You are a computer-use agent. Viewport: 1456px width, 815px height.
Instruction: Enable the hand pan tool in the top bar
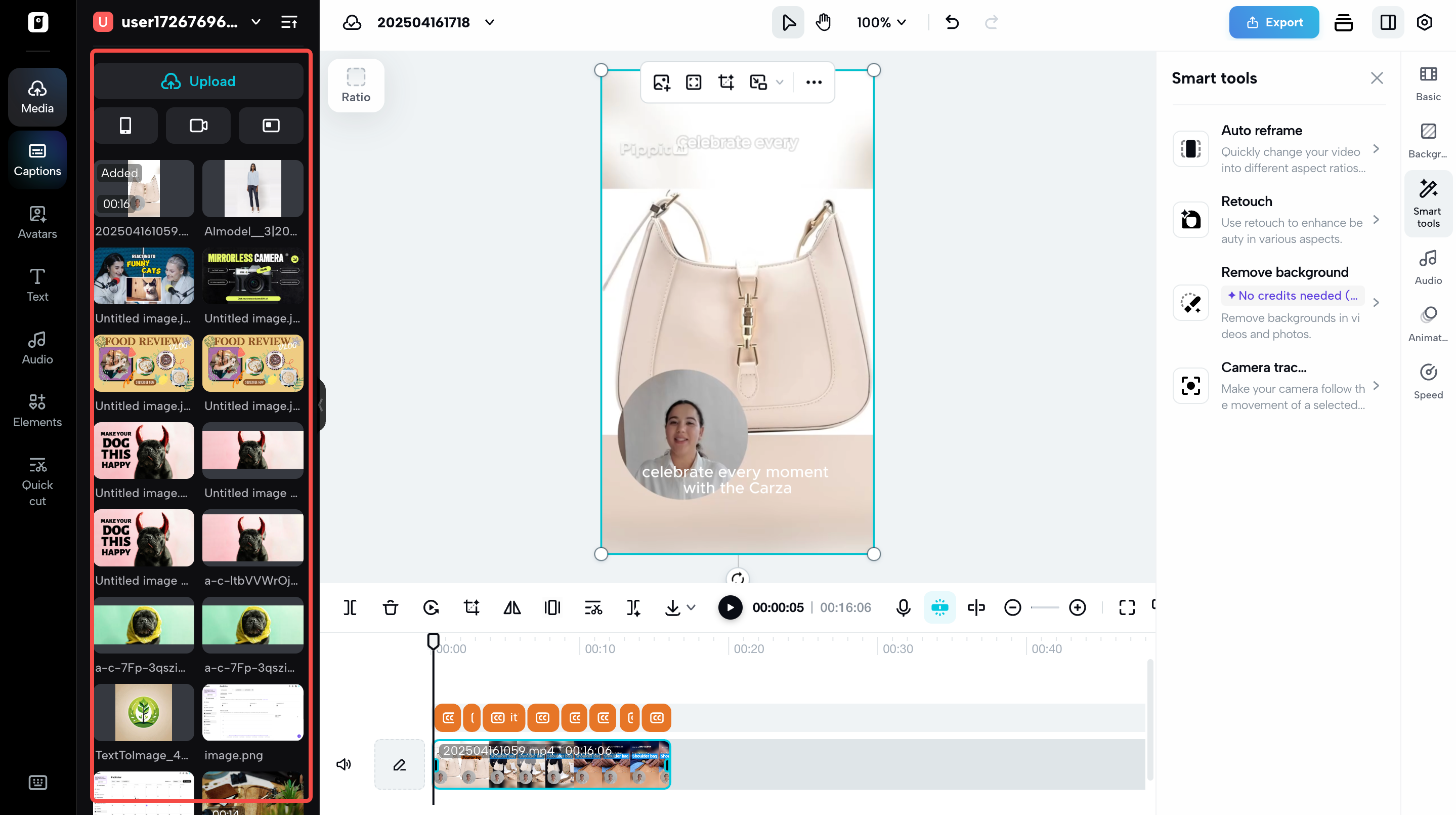[x=824, y=22]
